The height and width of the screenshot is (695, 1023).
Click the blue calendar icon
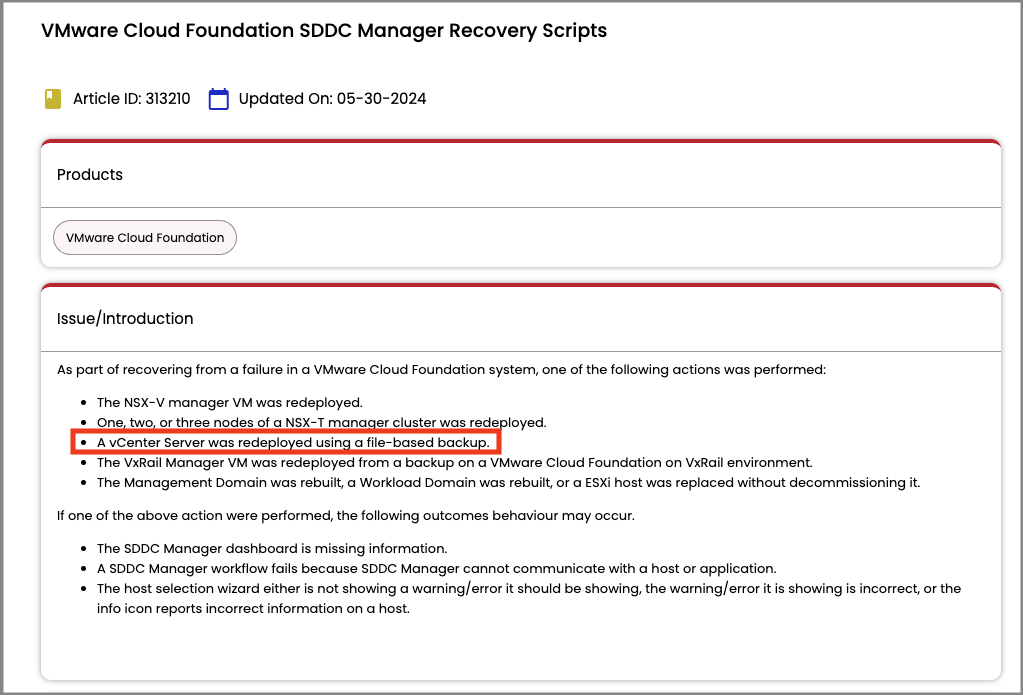click(219, 99)
